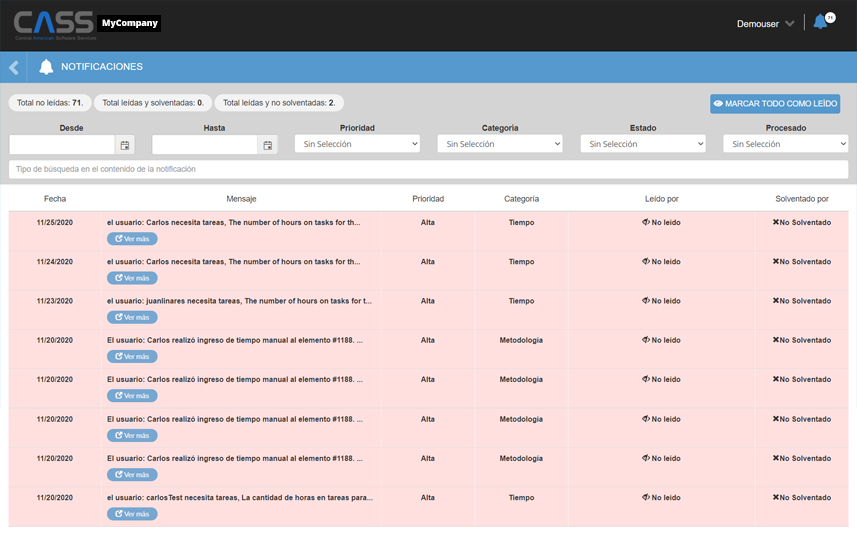This screenshot has height=536, width=857.
Task: Expand the Prioridad filter dropdown
Action: pyautogui.click(x=357, y=144)
